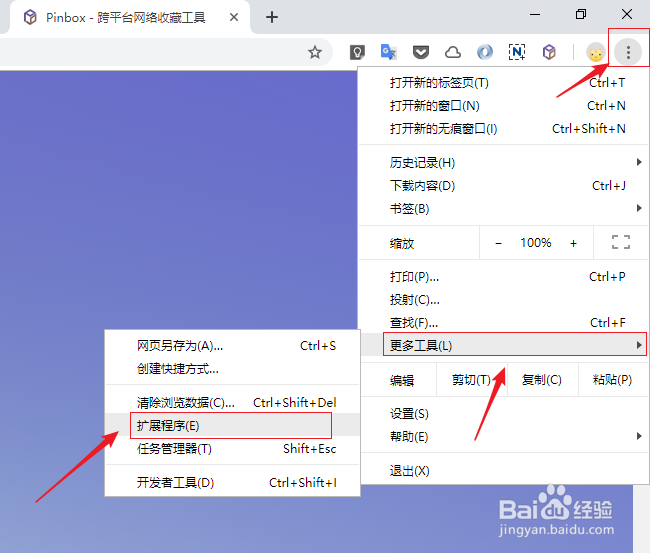
Task: Click the cat profile avatar
Action: (x=596, y=53)
